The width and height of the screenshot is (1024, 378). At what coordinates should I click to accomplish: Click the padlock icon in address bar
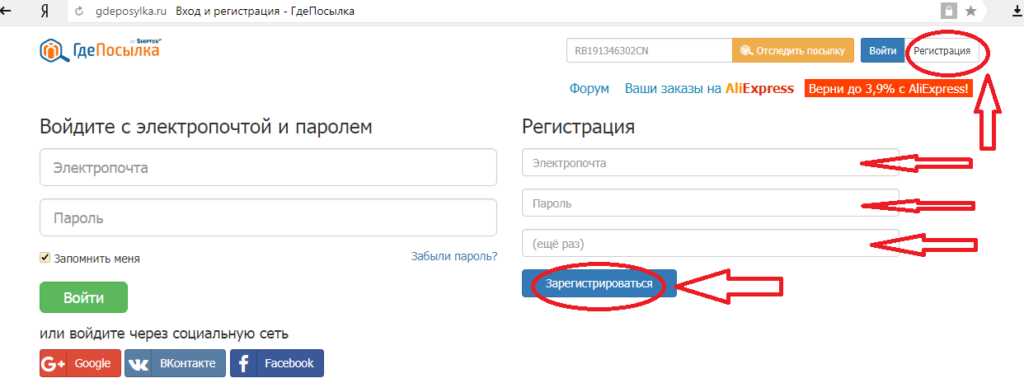coord(948,11)
